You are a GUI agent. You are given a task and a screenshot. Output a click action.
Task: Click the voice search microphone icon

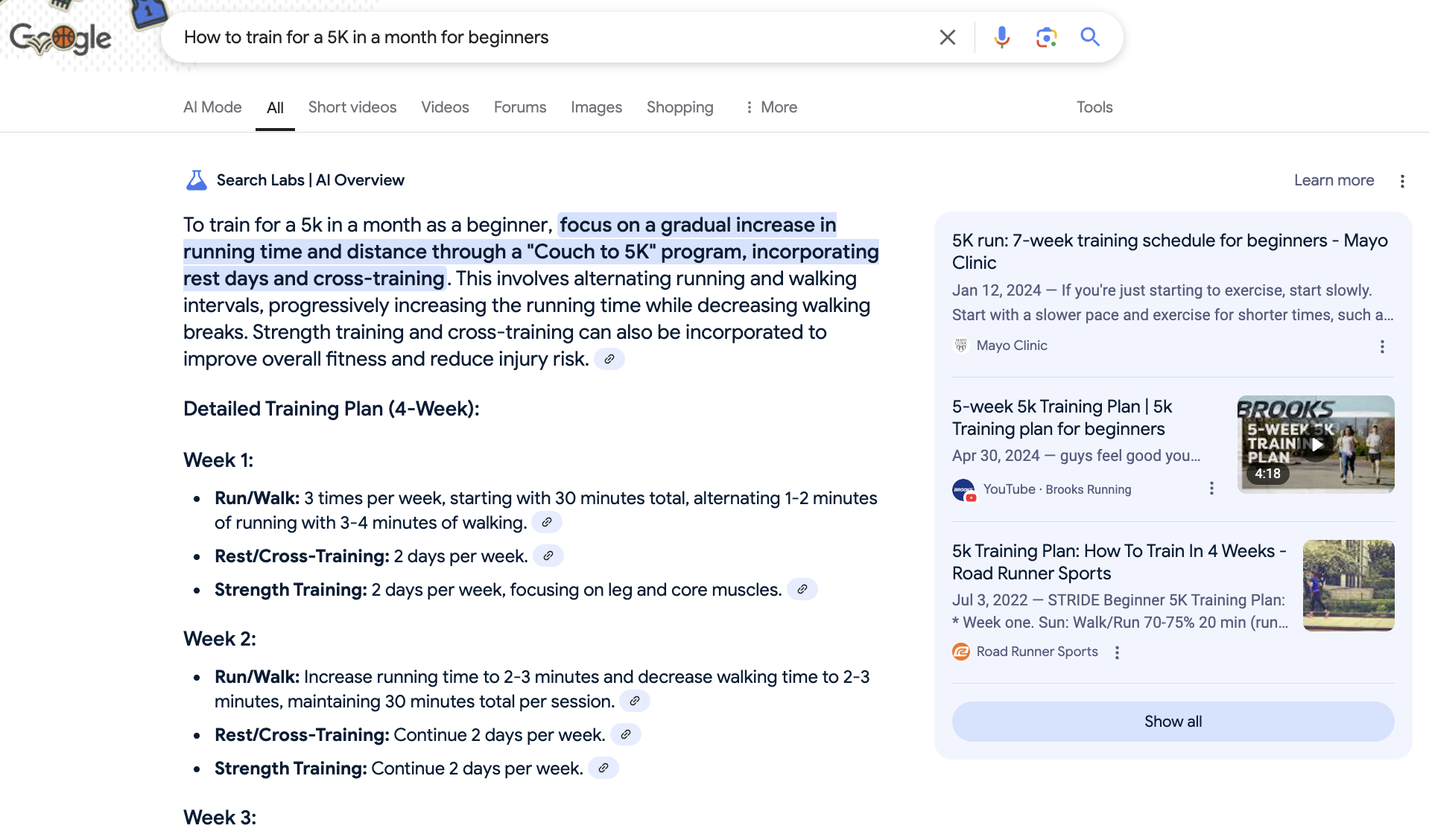pyautogui.click(x=1001, y=37)
